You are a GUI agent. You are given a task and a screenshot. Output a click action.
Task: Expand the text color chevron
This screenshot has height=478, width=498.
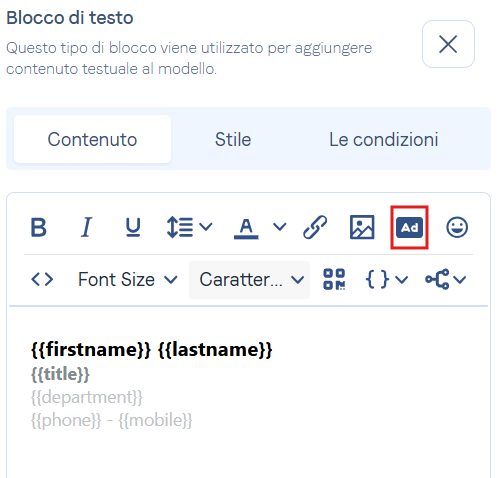pos(279,227)
